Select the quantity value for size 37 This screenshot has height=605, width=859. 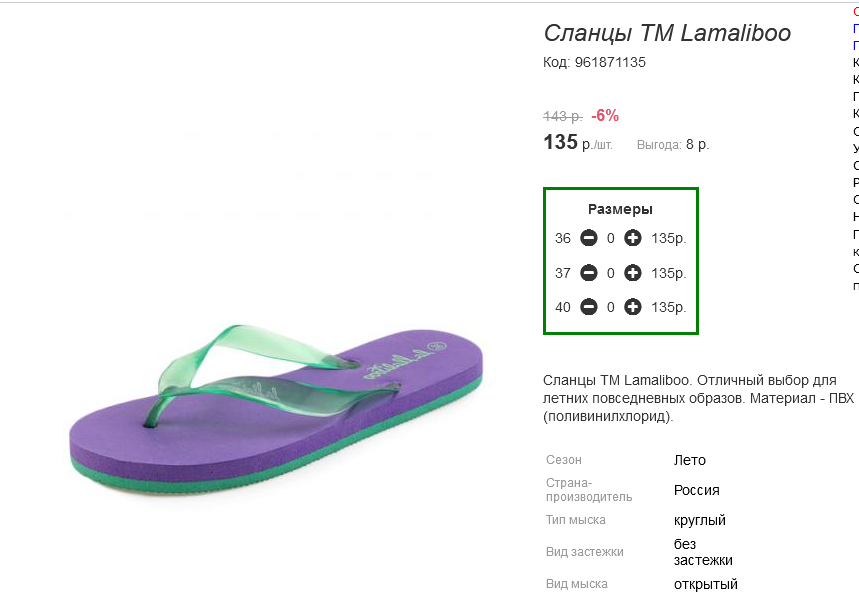click(611, 273)
